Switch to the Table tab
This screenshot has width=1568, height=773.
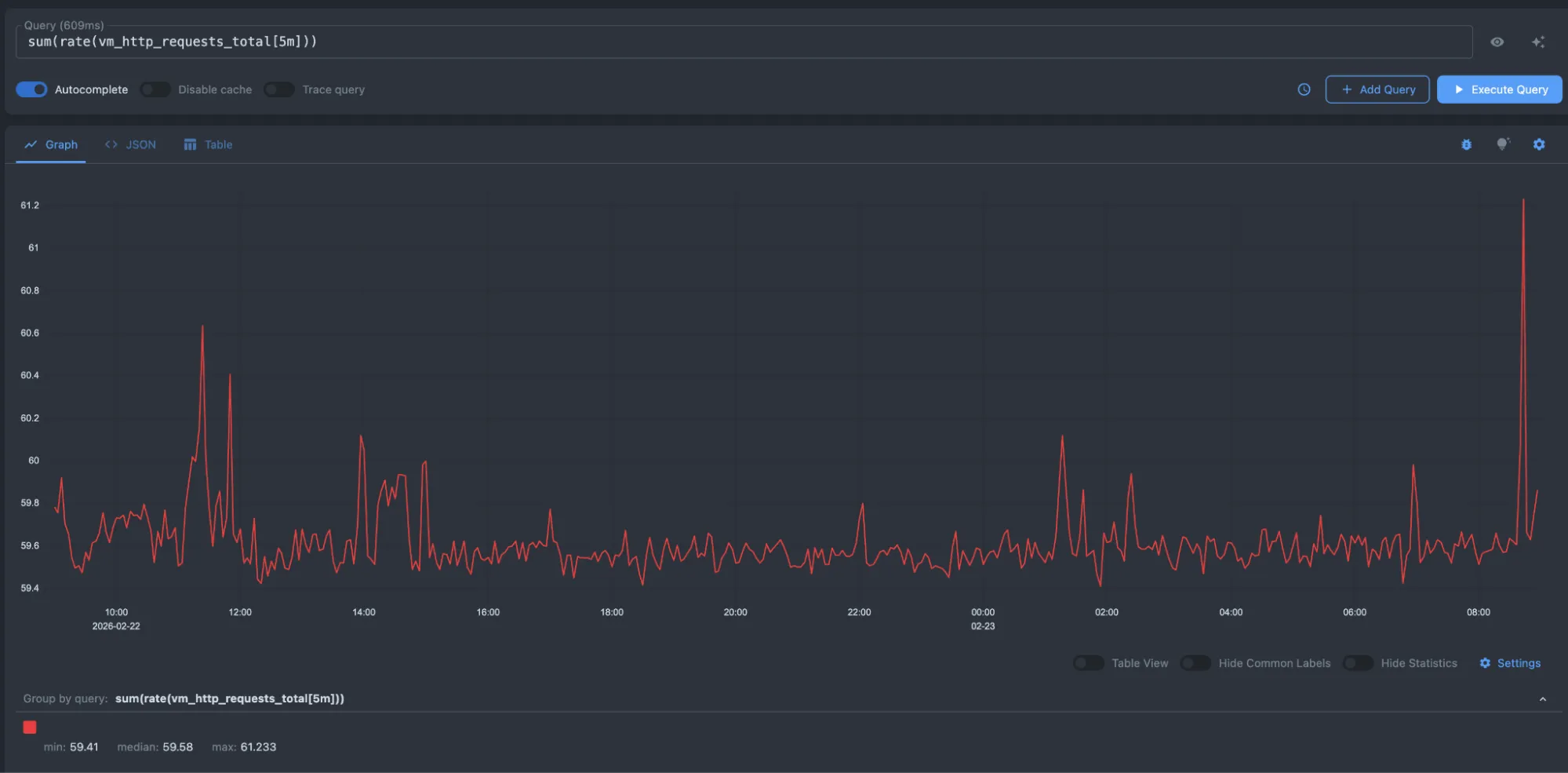(208, 144)
